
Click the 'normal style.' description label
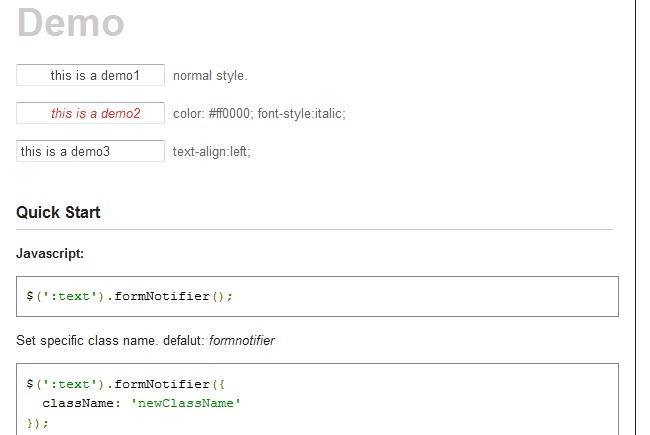coord(210,76)
